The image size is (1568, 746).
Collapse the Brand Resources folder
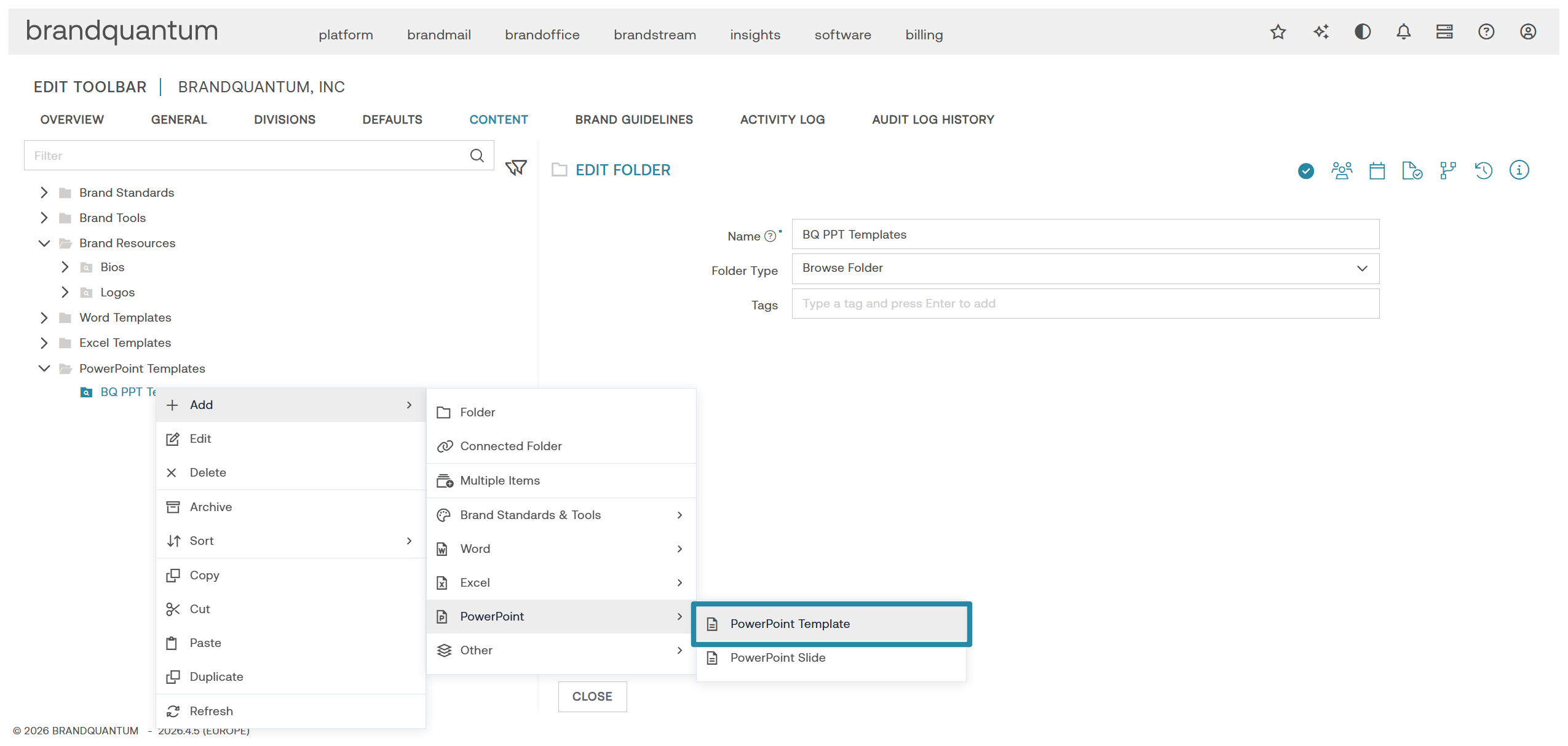click(44, 244)
